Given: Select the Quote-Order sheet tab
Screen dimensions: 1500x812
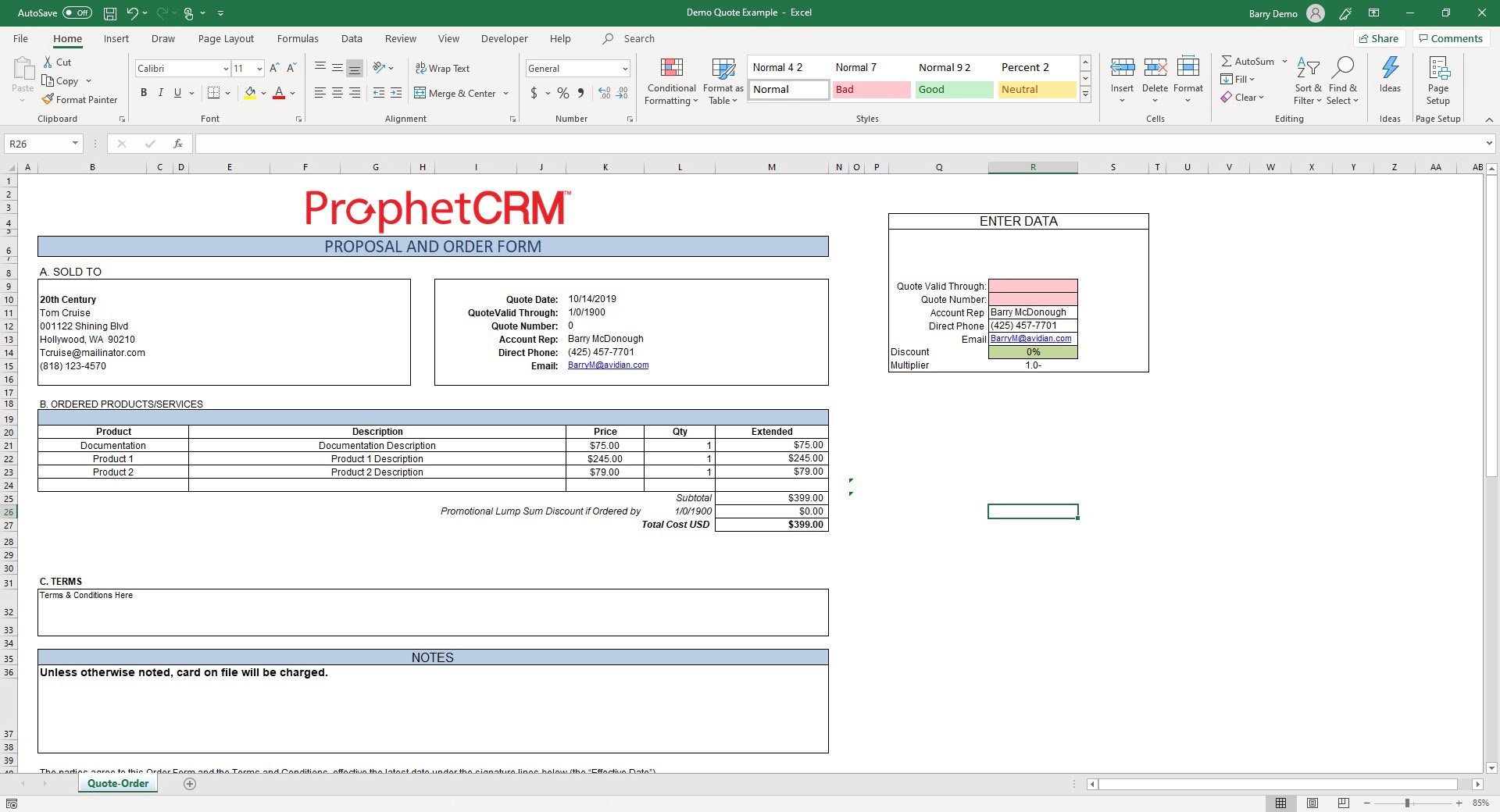Looking at the screenshot, I should (x=118, y=783).
